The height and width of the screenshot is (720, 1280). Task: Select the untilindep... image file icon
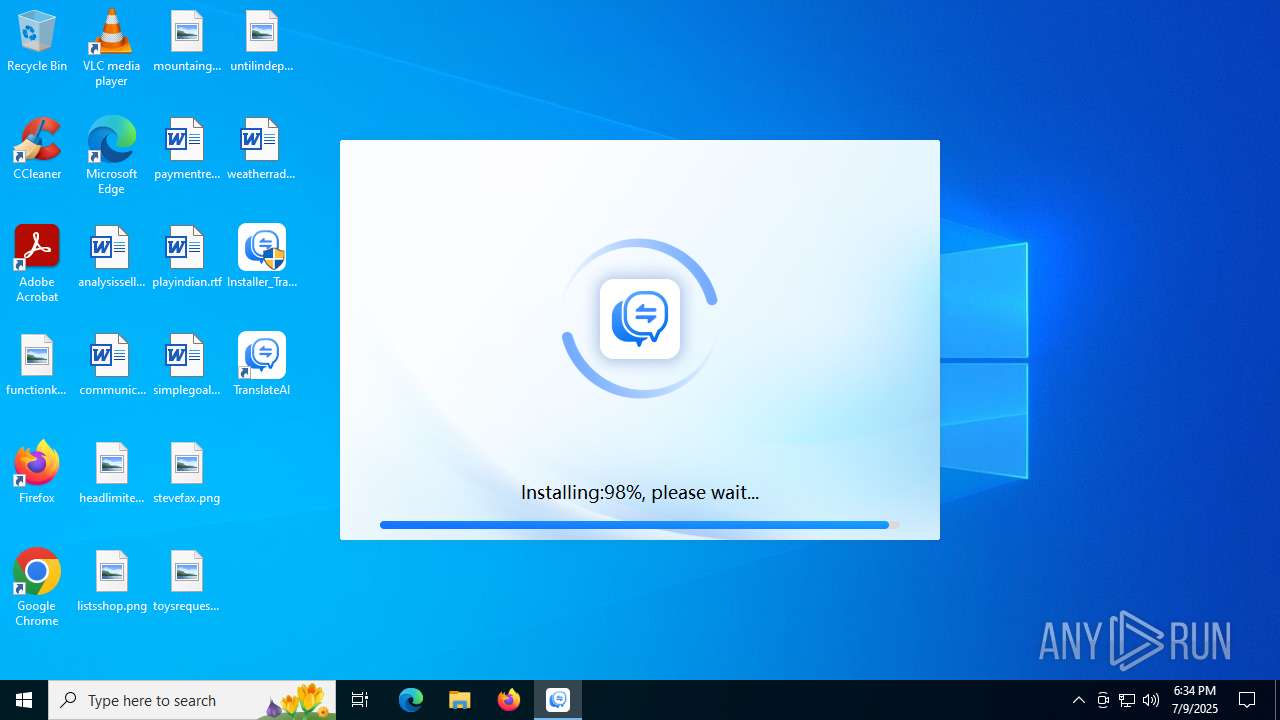click(x=261, y=42)
